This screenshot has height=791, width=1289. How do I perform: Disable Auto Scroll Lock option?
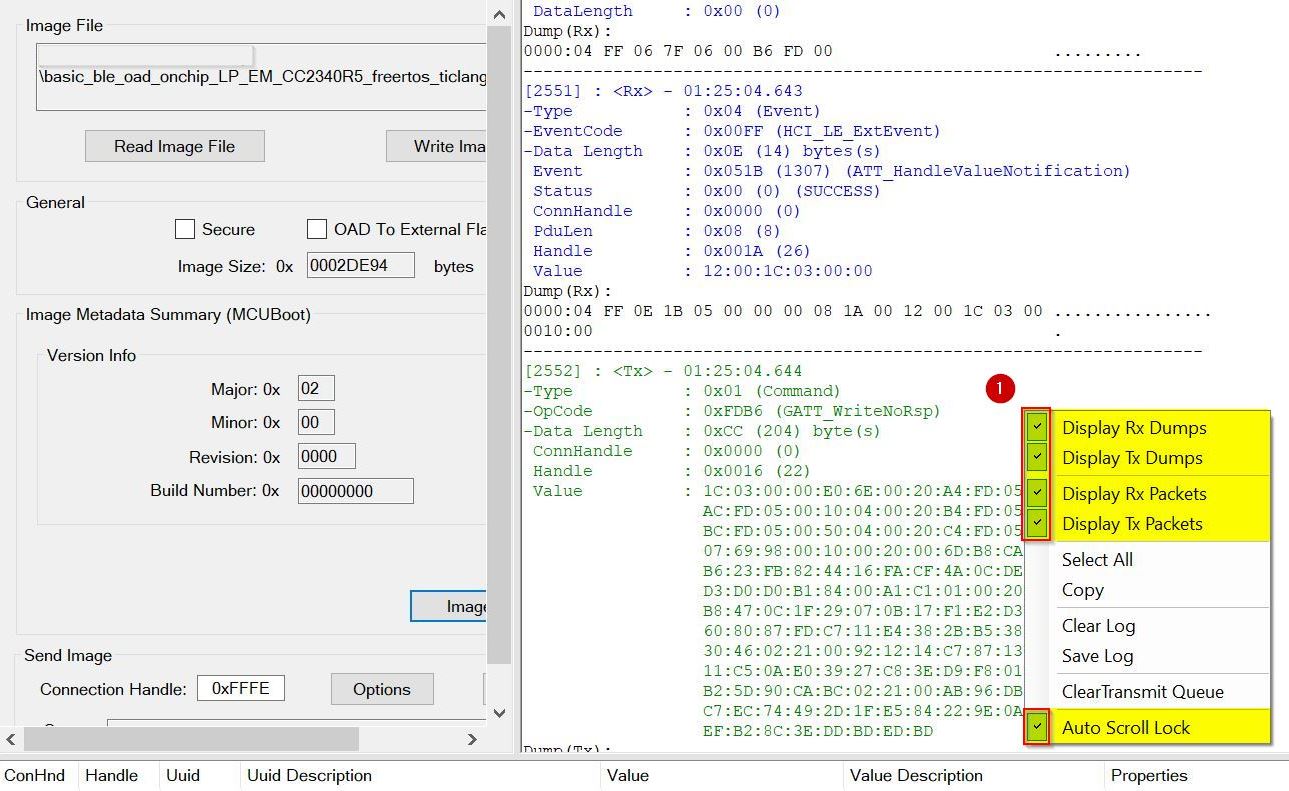click(1125, 728)
